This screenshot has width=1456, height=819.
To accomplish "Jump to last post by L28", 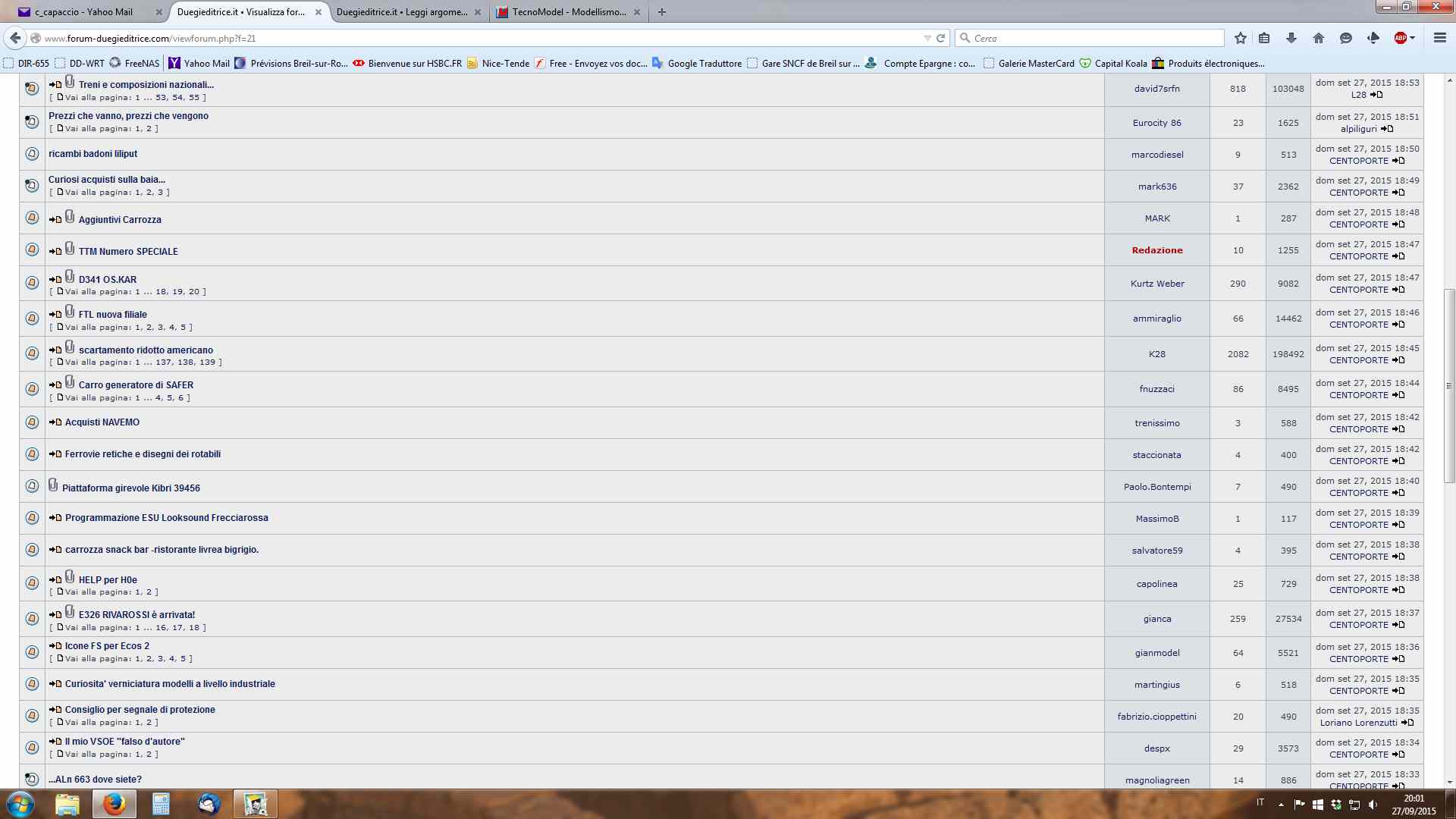I will pos(1377,95).
